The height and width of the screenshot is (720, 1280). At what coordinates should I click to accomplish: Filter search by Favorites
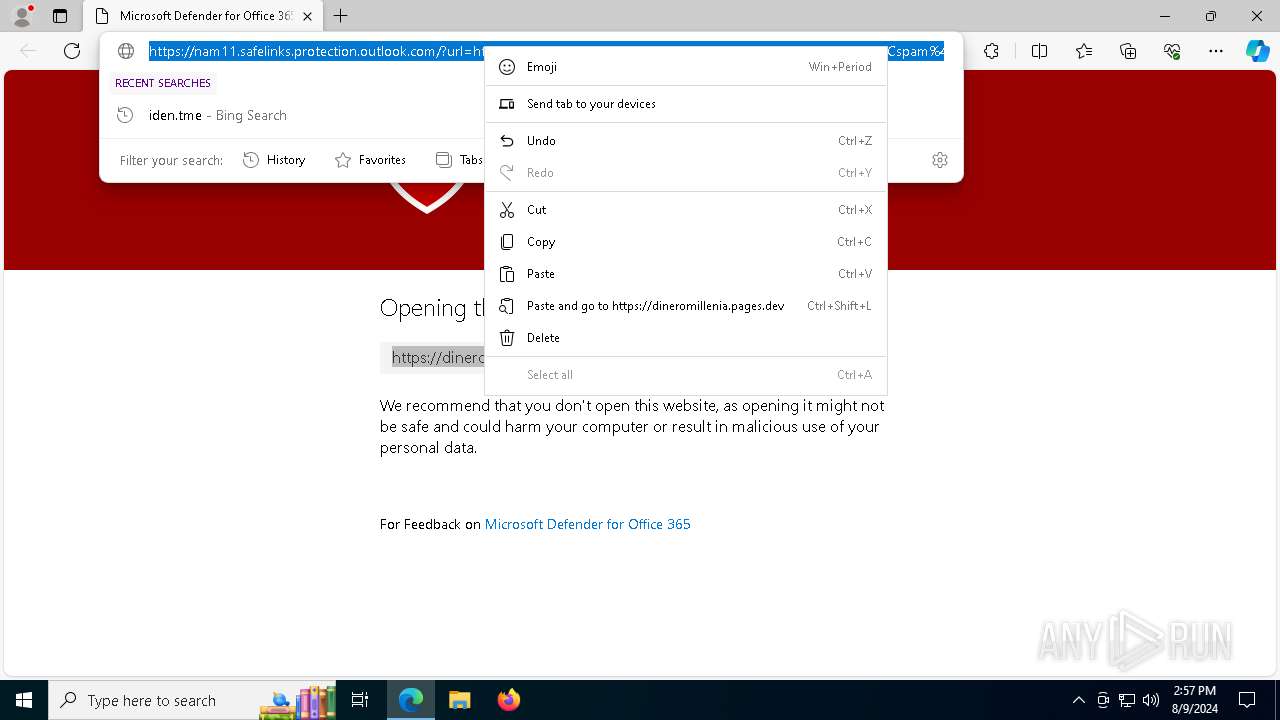[370, 160]
